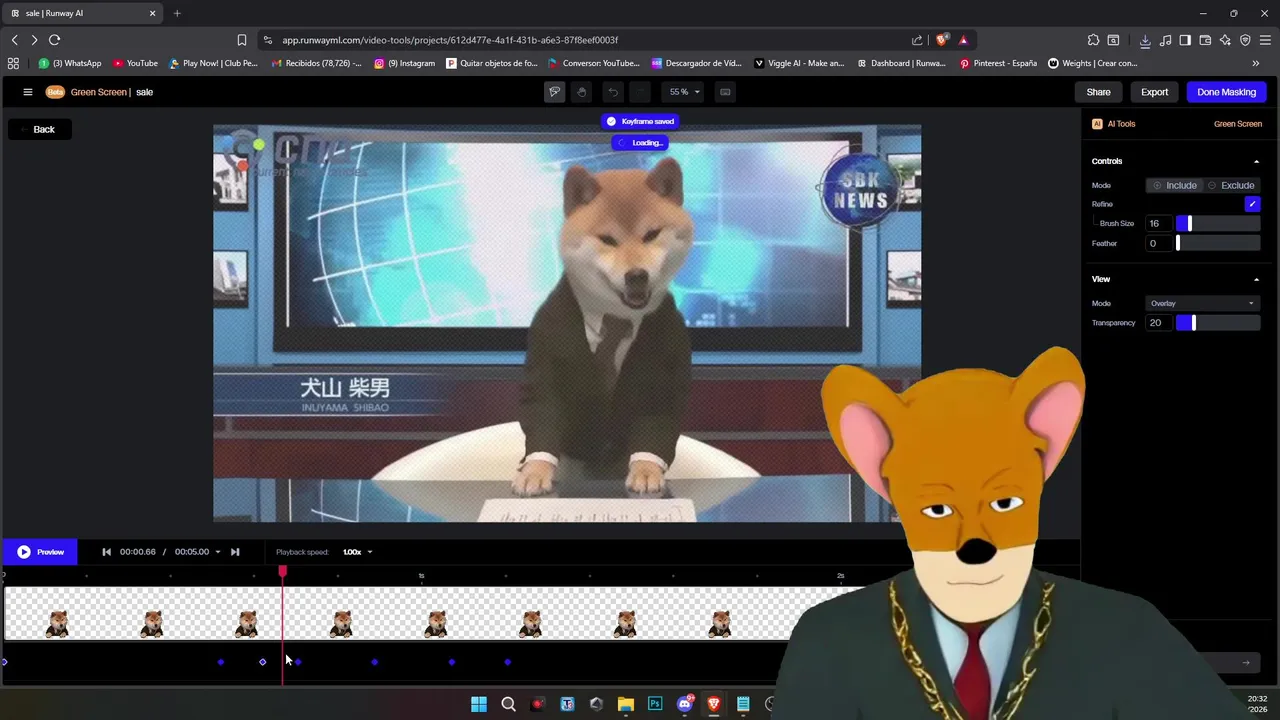
Task: Skip to next frame
Action: click(x=235, y=552)
